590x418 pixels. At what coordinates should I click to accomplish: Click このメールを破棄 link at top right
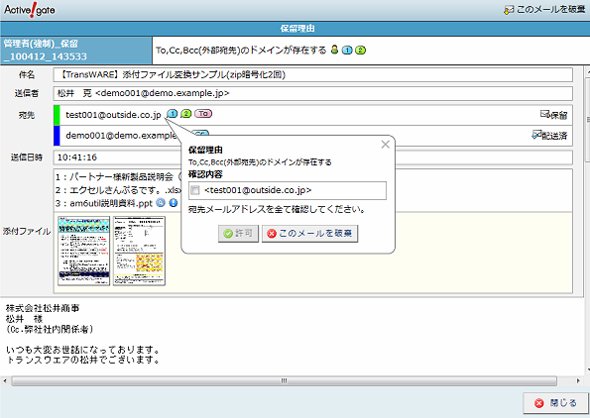click(544, 10)
